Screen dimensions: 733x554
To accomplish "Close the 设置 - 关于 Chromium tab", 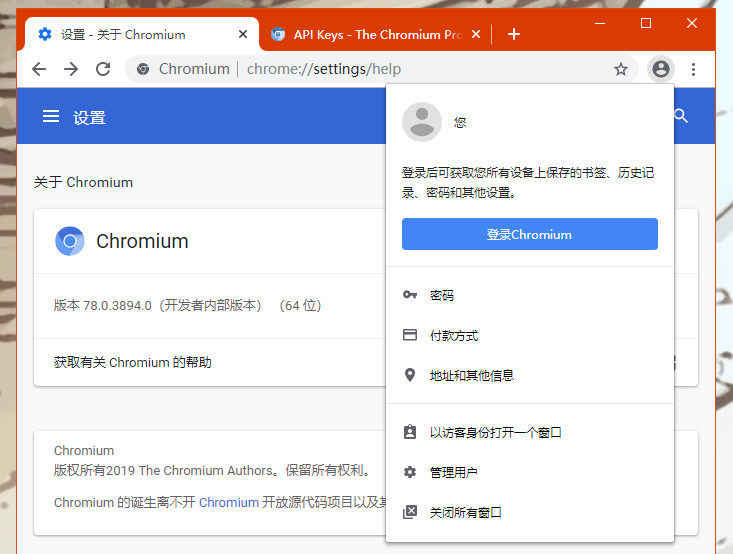I will pos(243,34).
